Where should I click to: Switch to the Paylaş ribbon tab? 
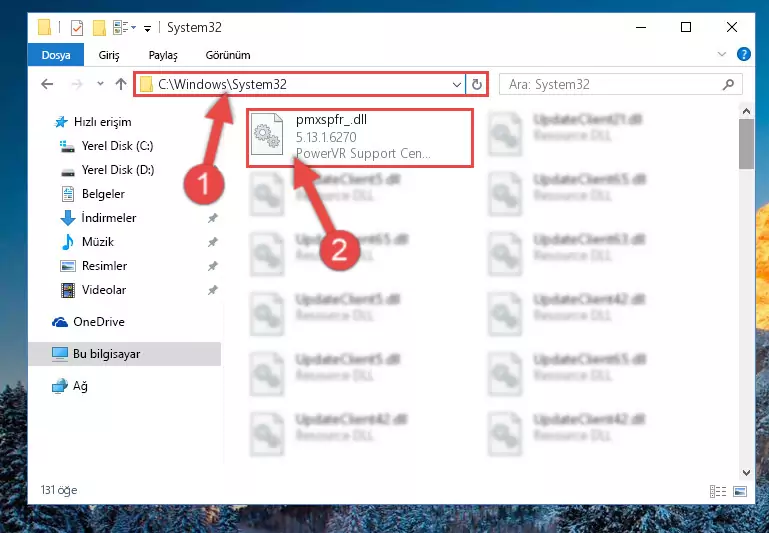pyautogui.click(x=163, y=55)
